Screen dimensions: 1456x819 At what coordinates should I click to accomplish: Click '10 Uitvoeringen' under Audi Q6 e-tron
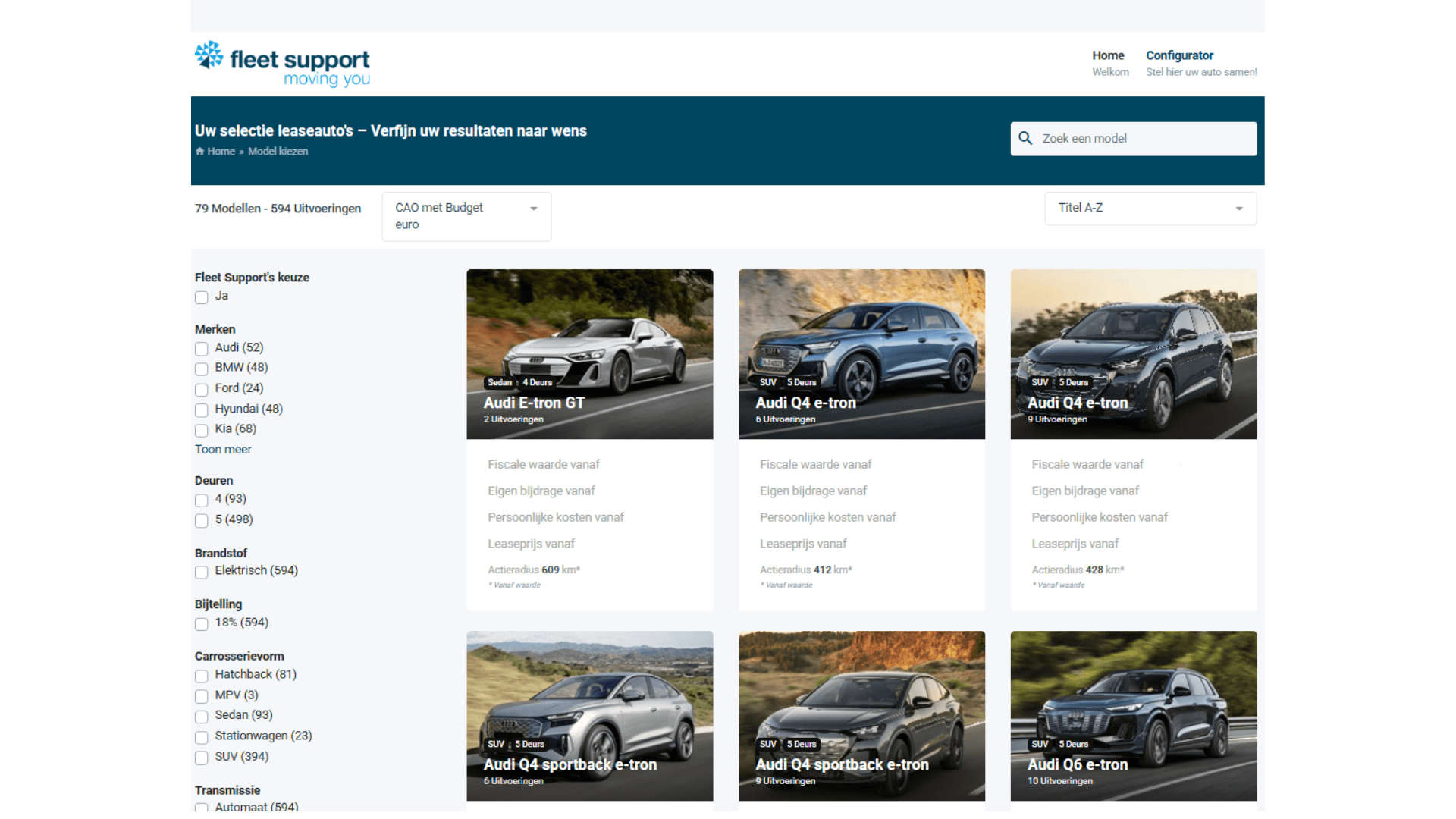click(1060, 781)
